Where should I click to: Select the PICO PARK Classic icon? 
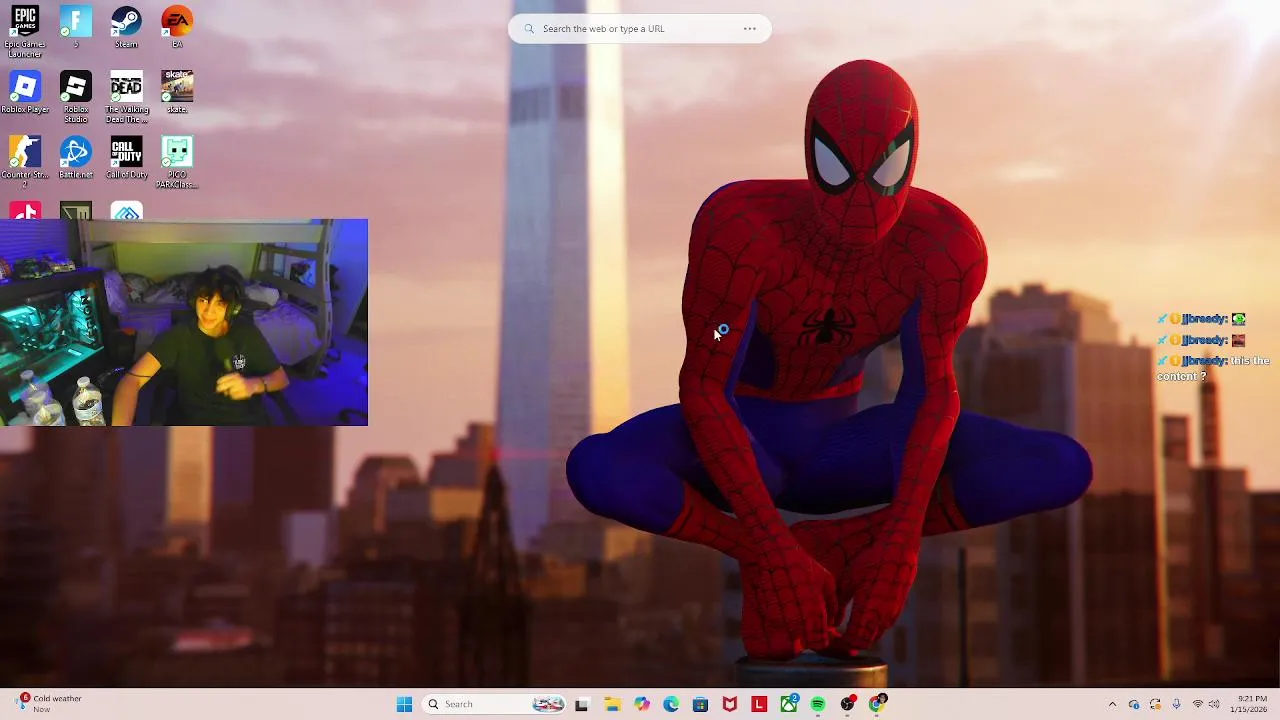177,162
